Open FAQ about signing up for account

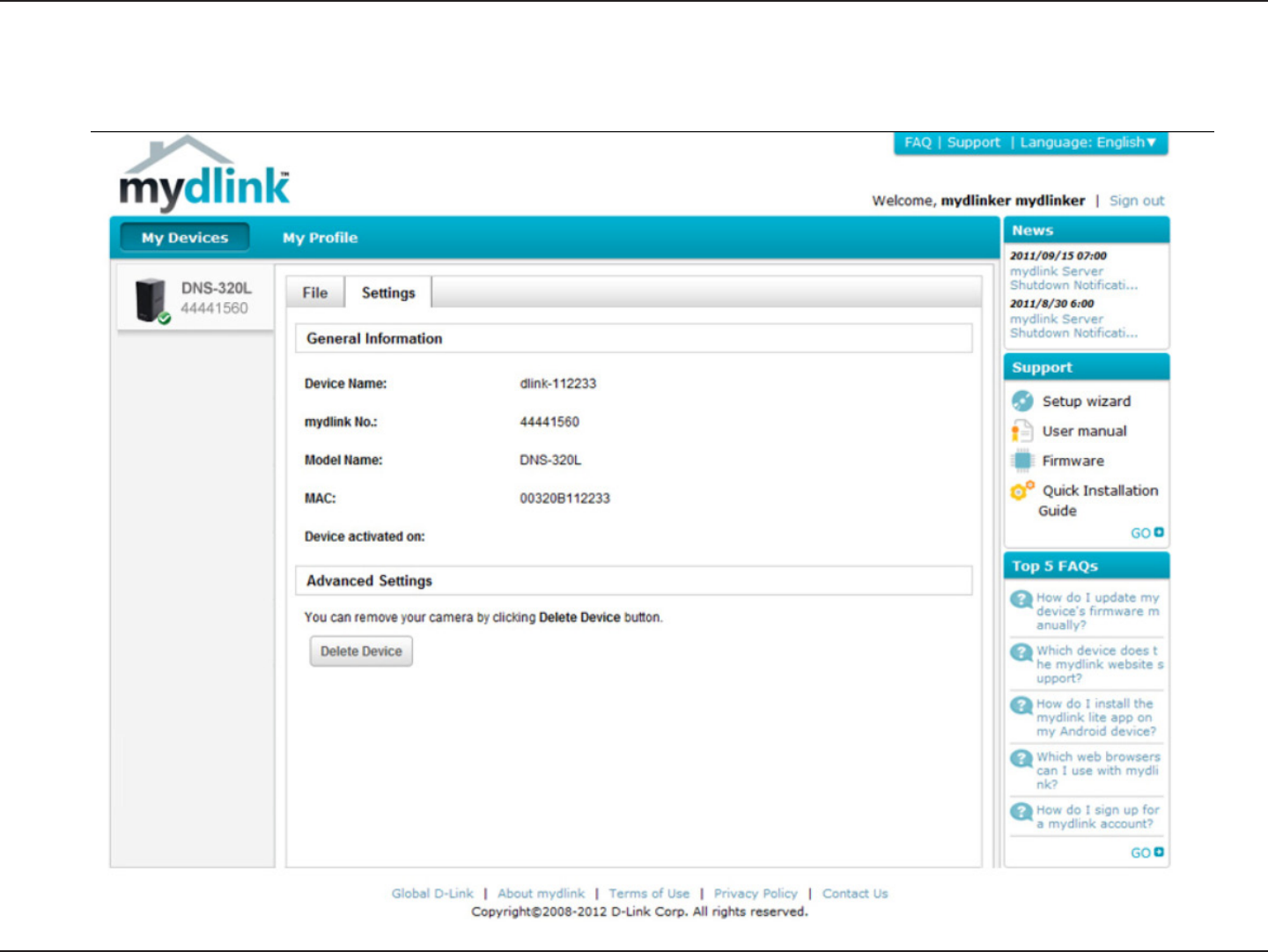1098,817
